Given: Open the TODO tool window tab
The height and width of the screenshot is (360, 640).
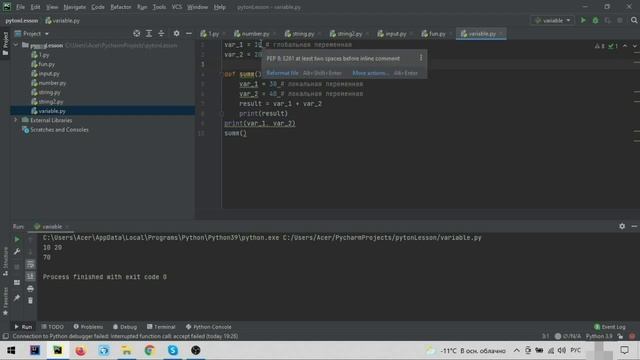Looking at the screenshot, I should pos(53,327).
